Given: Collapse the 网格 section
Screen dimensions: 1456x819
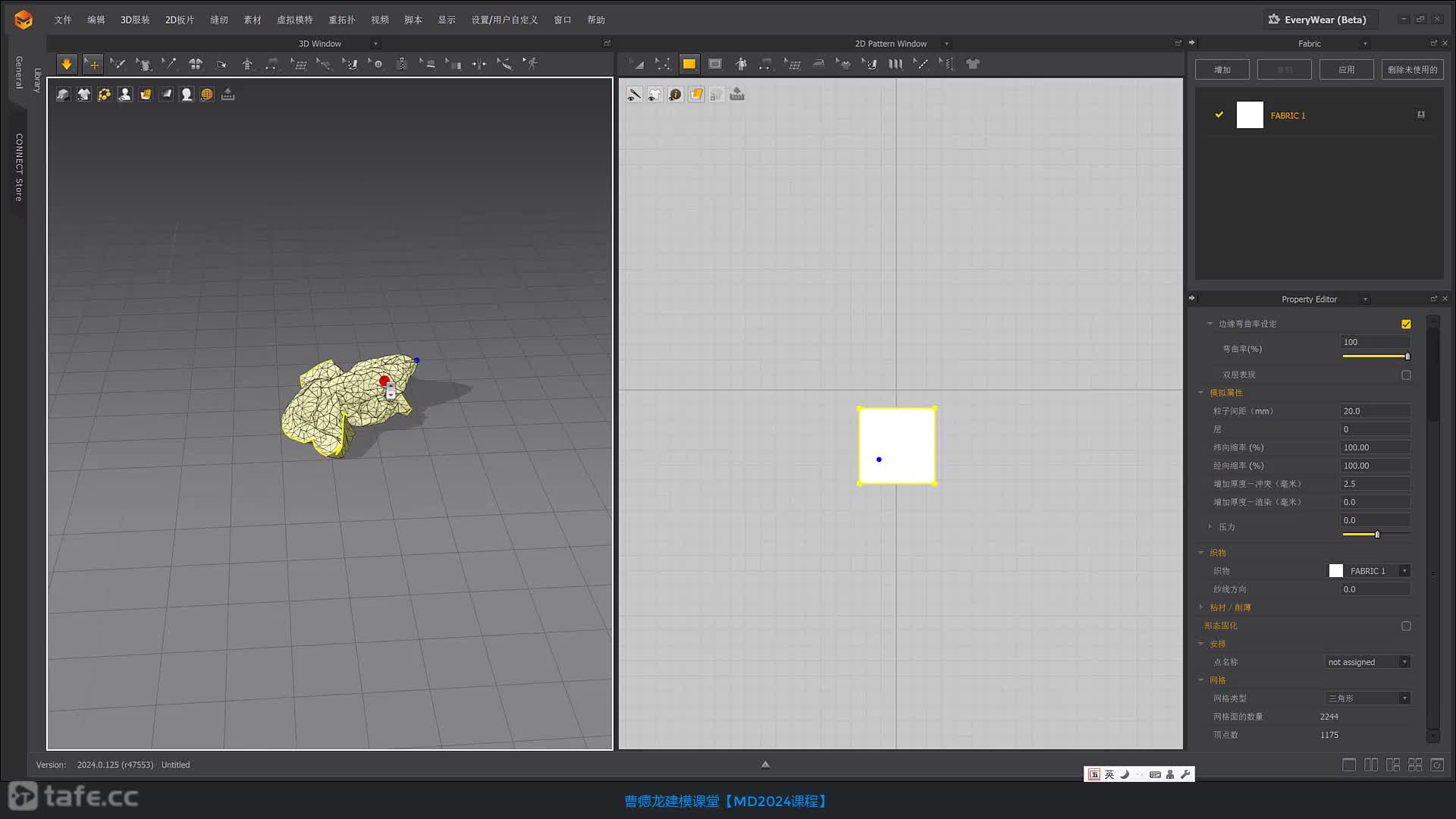Looking at the screenshot, I should [x=1201, y=680].
